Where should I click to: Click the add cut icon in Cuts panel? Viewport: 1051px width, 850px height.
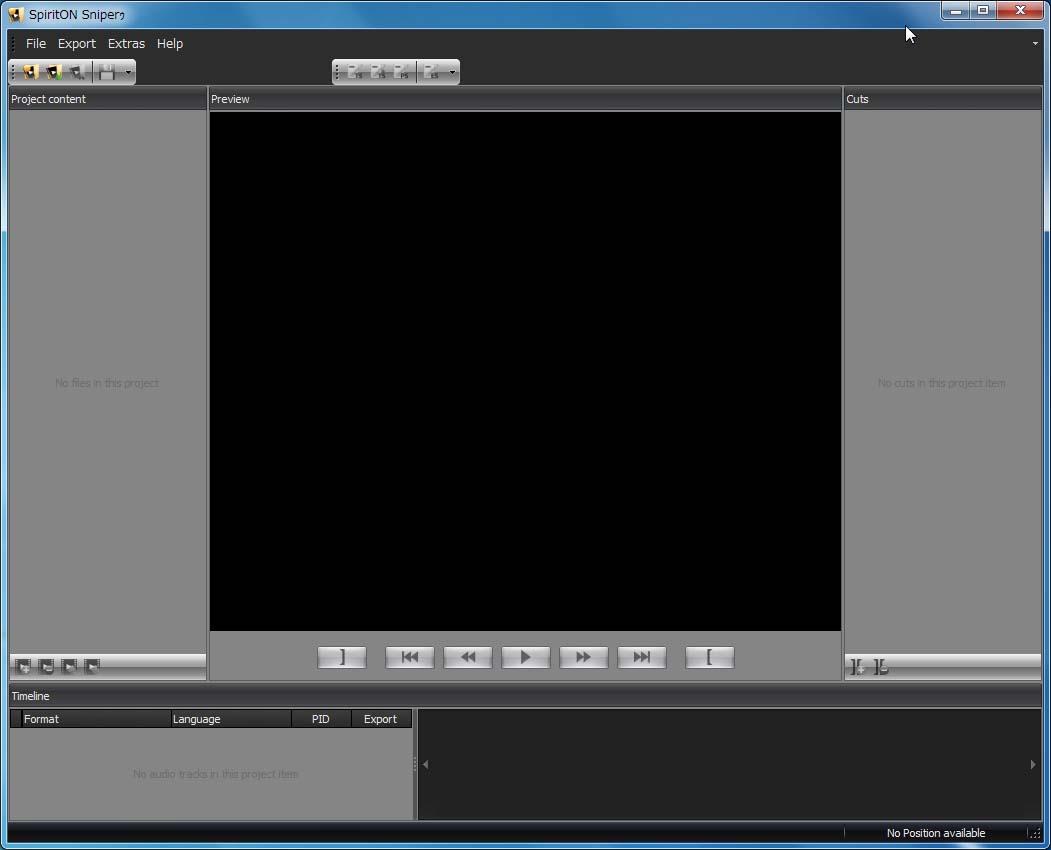pyautogui.click(x=857, y=667)
